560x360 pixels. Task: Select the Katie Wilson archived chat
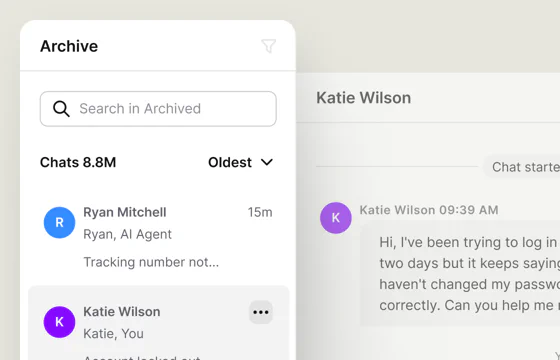158,323
